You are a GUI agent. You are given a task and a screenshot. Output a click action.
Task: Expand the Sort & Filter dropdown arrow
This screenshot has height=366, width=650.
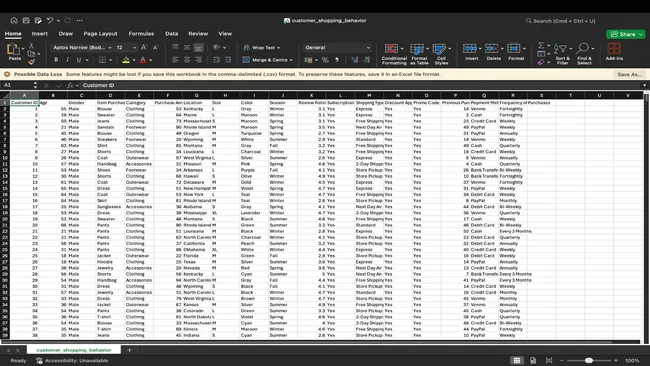tap(571, 48)
